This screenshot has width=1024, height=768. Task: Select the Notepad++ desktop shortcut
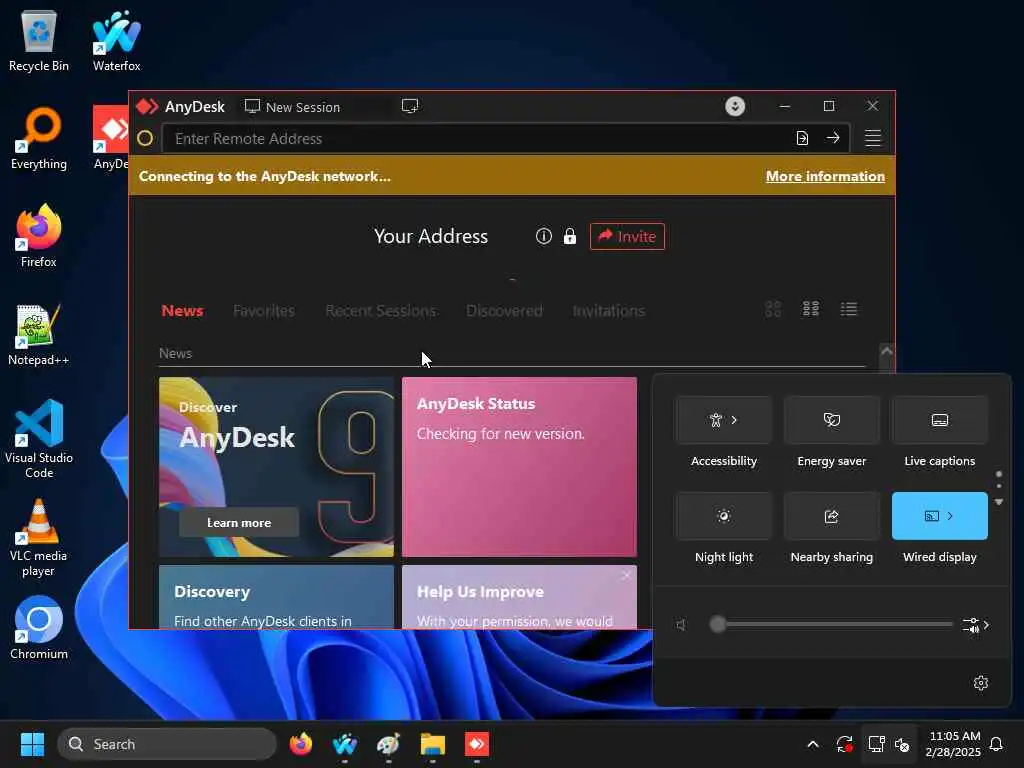[x=39, y=335]
